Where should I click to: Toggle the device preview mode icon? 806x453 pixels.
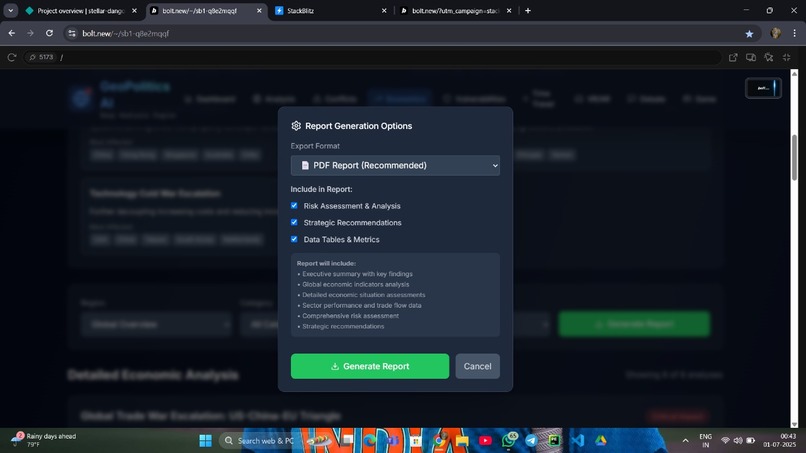point(751,57)
